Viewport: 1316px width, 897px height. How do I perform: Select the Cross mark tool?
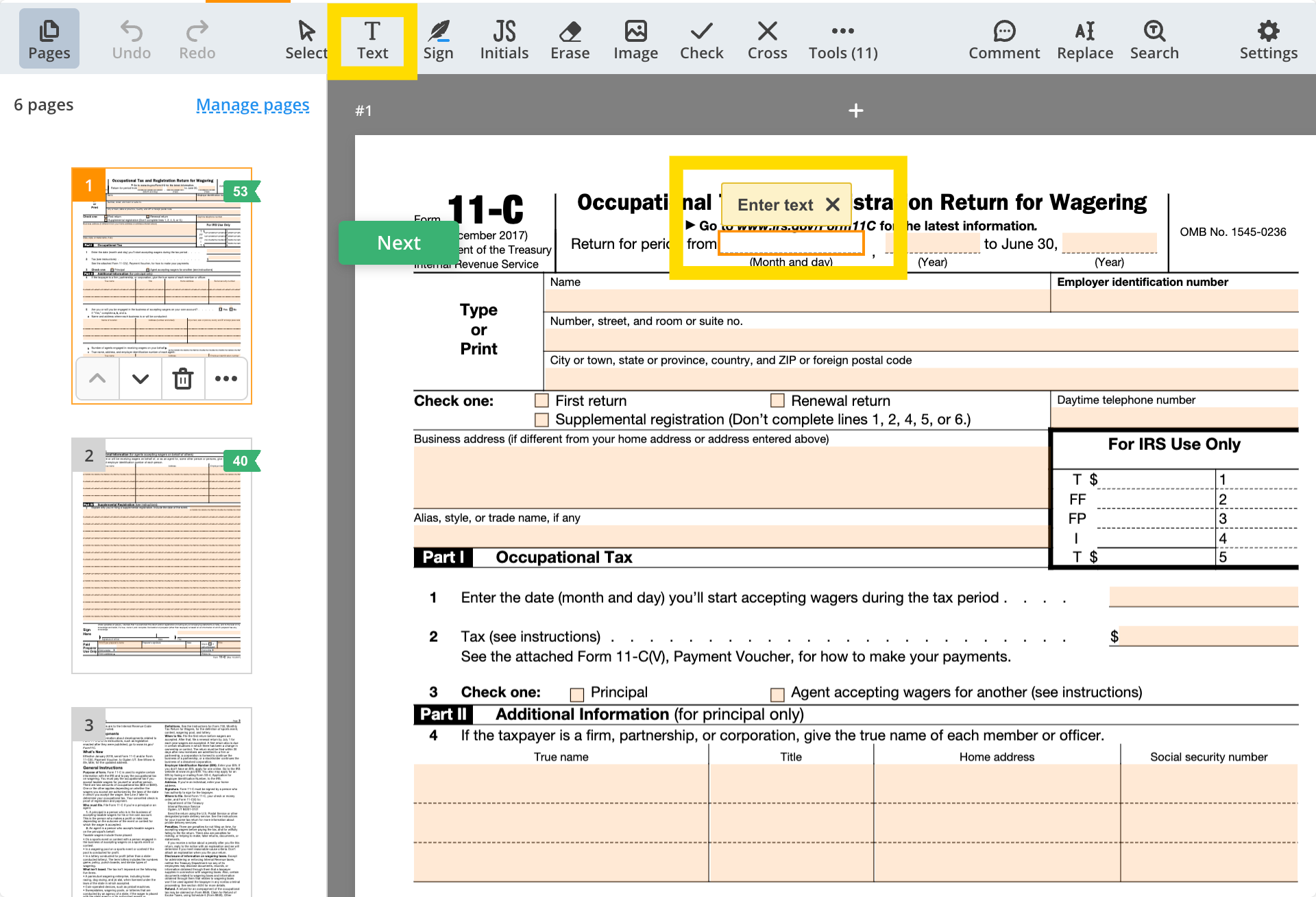[767, 38]
